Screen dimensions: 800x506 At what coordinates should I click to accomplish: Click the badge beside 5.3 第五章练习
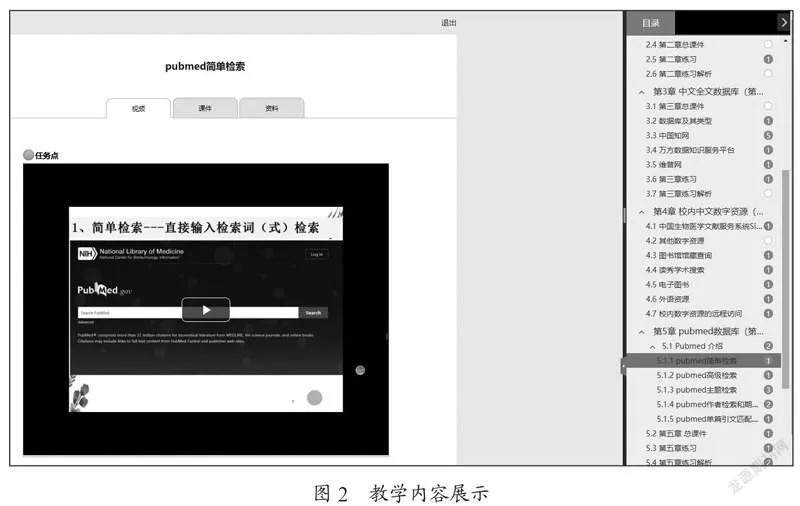pos(768,448)
